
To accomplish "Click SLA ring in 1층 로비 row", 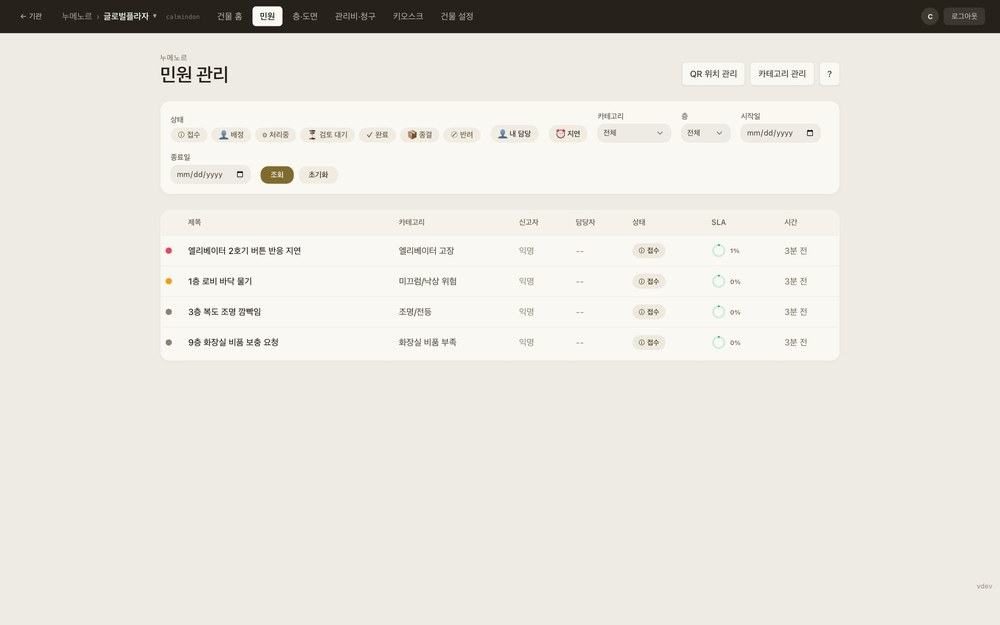I will [718, 281].
